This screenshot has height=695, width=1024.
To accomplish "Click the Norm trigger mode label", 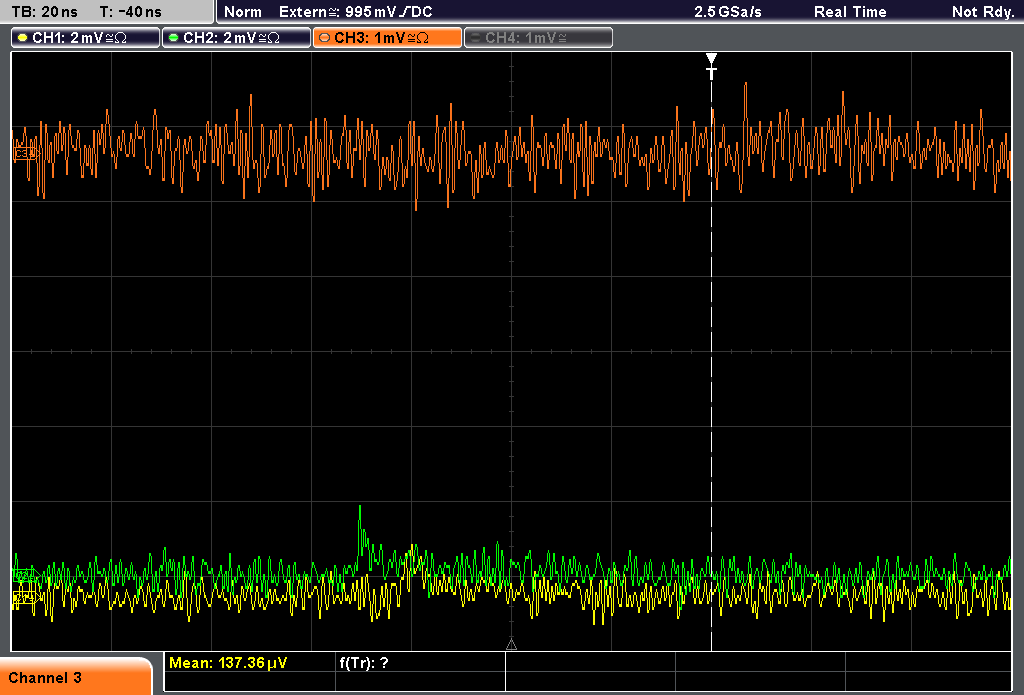I will click(242, 12).
